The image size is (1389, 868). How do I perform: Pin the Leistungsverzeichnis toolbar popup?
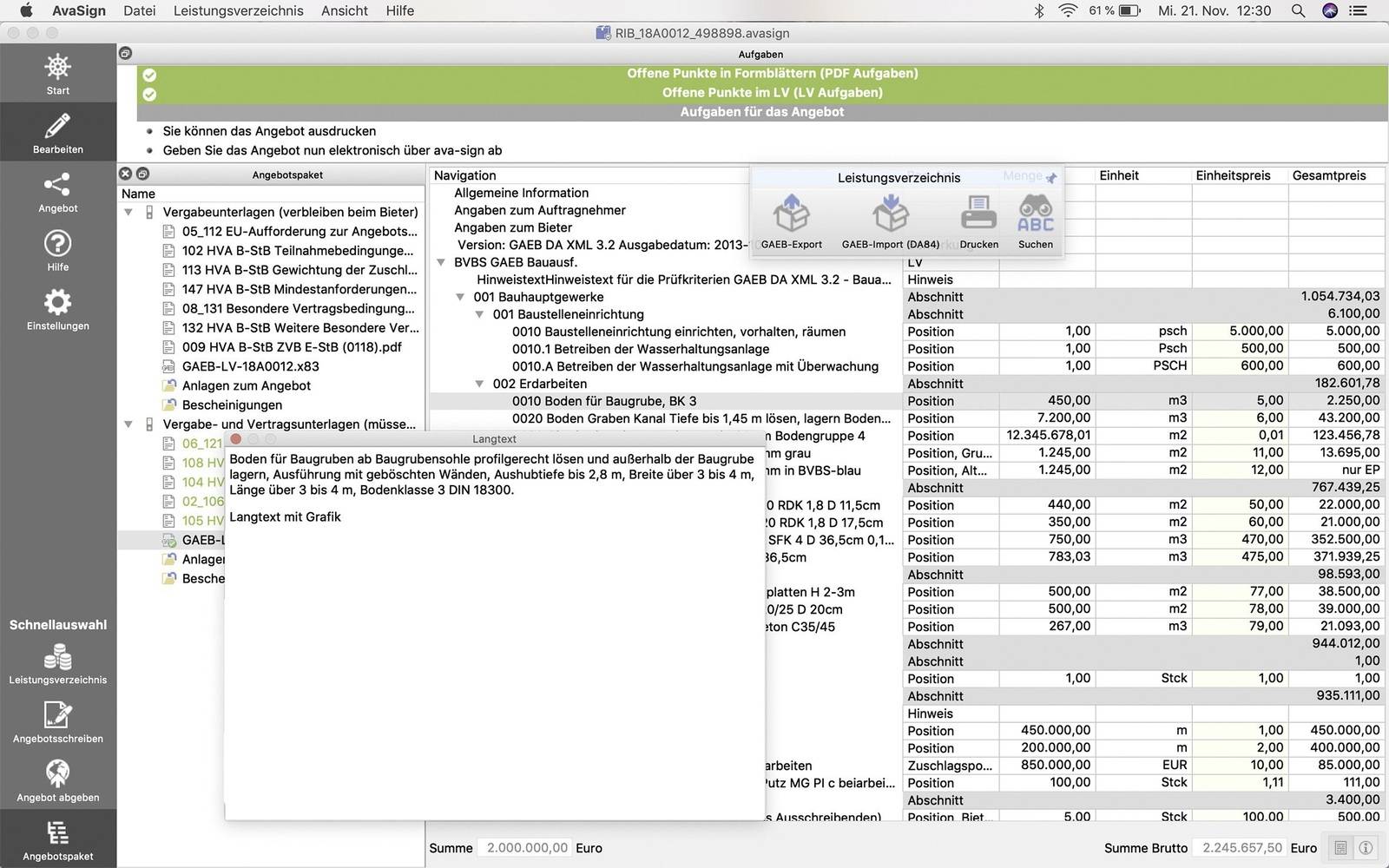point(1051,178)
